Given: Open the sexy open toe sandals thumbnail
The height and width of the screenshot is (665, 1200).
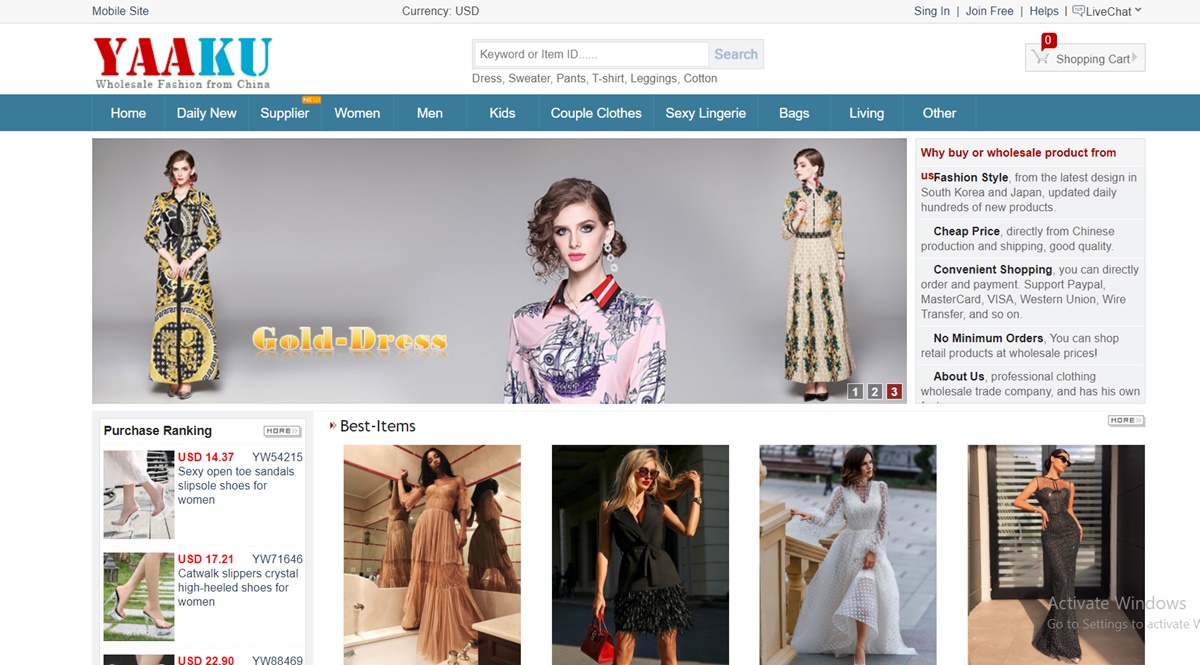Looking at the screenshot, I should [139, 494].
